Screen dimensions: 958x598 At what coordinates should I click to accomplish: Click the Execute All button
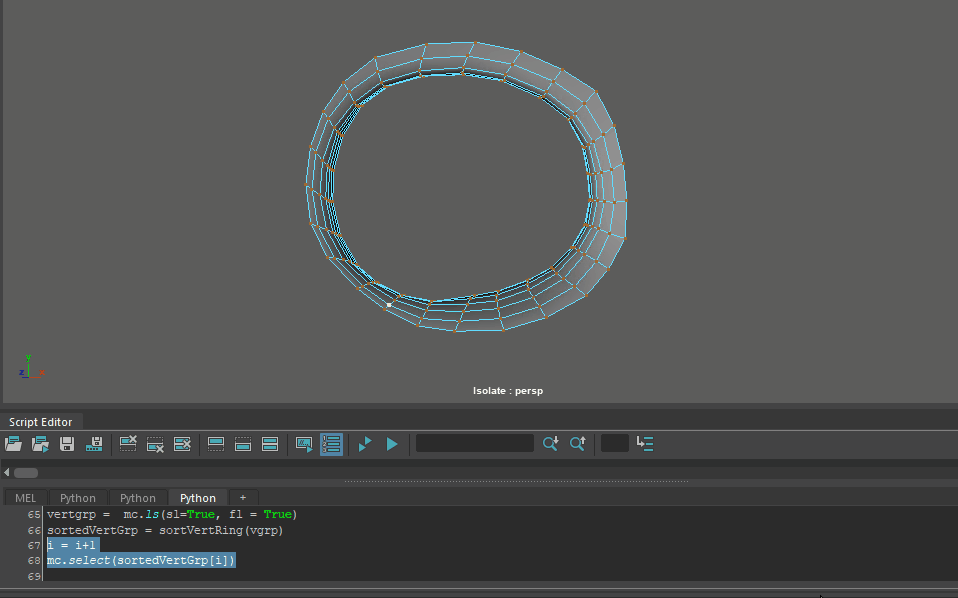pos(365,443)
